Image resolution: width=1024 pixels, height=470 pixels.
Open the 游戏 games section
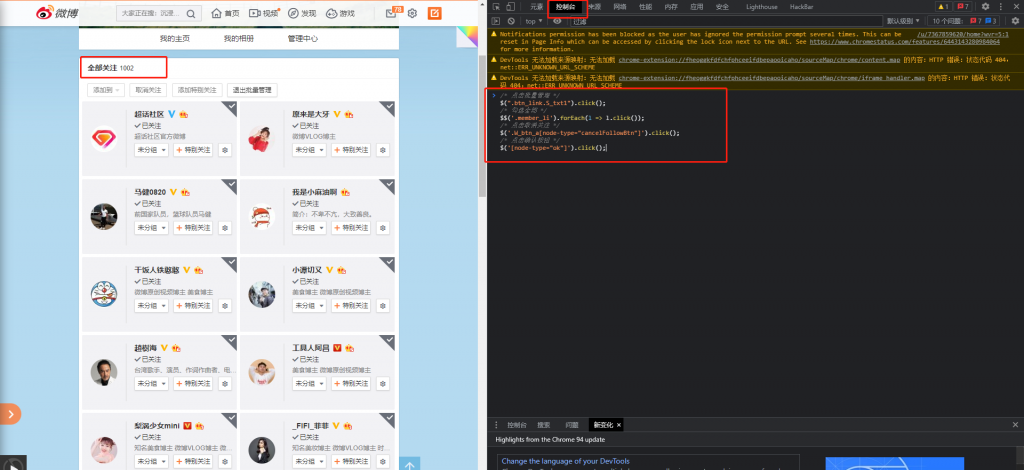340,14
